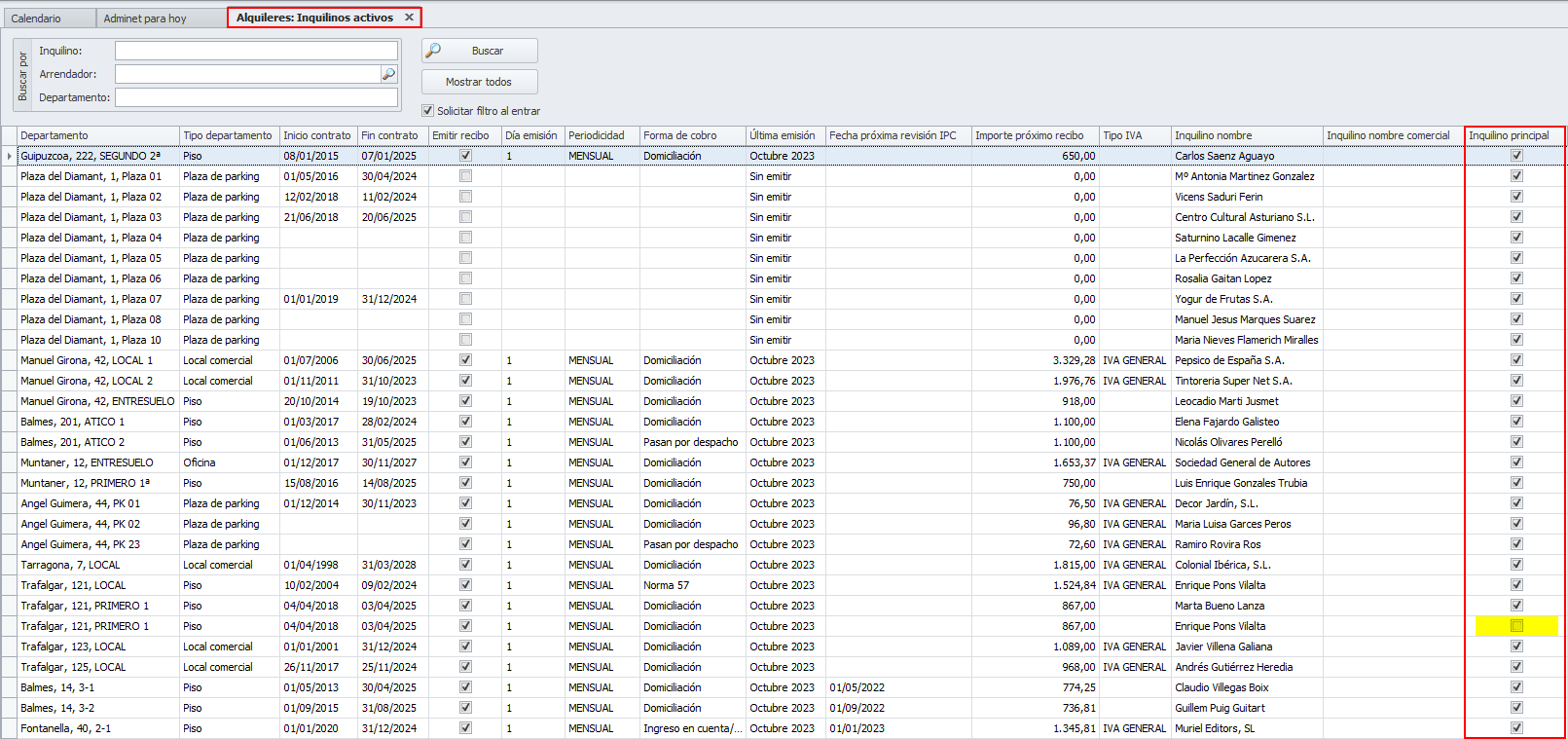This screenshot has width=1568, height=739.
Task: Toggle Solicitar filtro al entrar checkbox
Action: [x=427, y=111]
